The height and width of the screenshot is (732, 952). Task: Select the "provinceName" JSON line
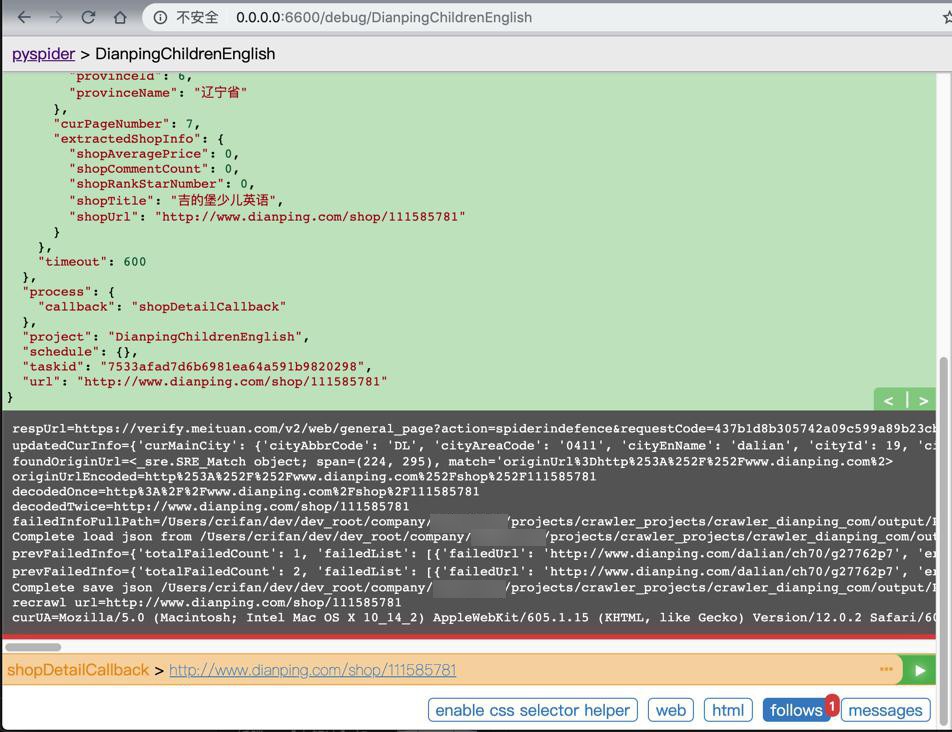(158, 93)
